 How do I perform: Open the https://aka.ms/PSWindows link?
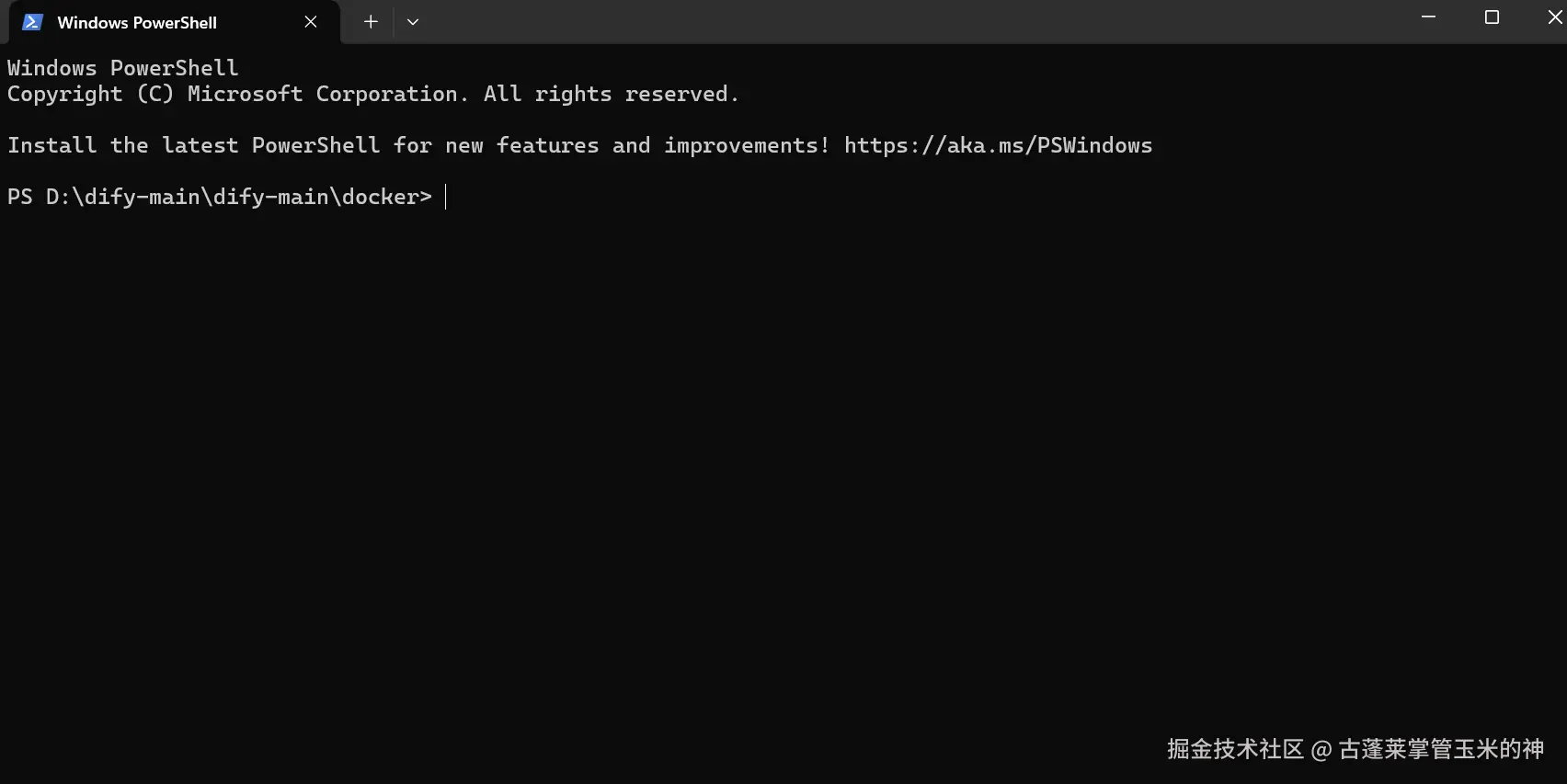pyautogui.click(x=998, y=145)
